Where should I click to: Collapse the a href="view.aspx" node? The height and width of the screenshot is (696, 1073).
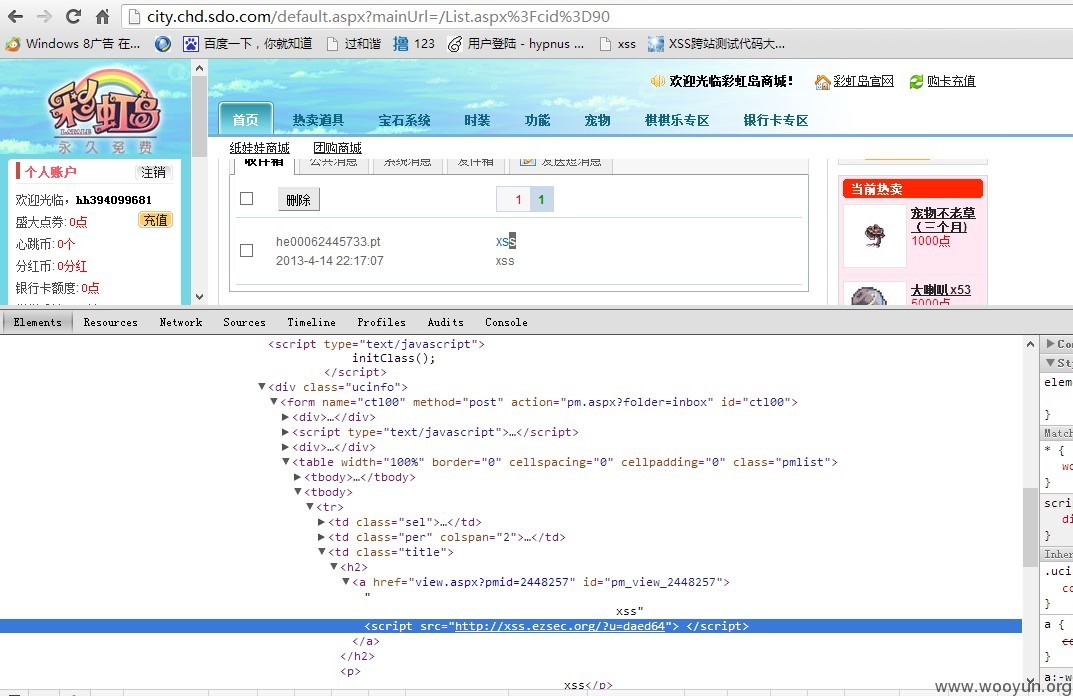tap(346, 582)
